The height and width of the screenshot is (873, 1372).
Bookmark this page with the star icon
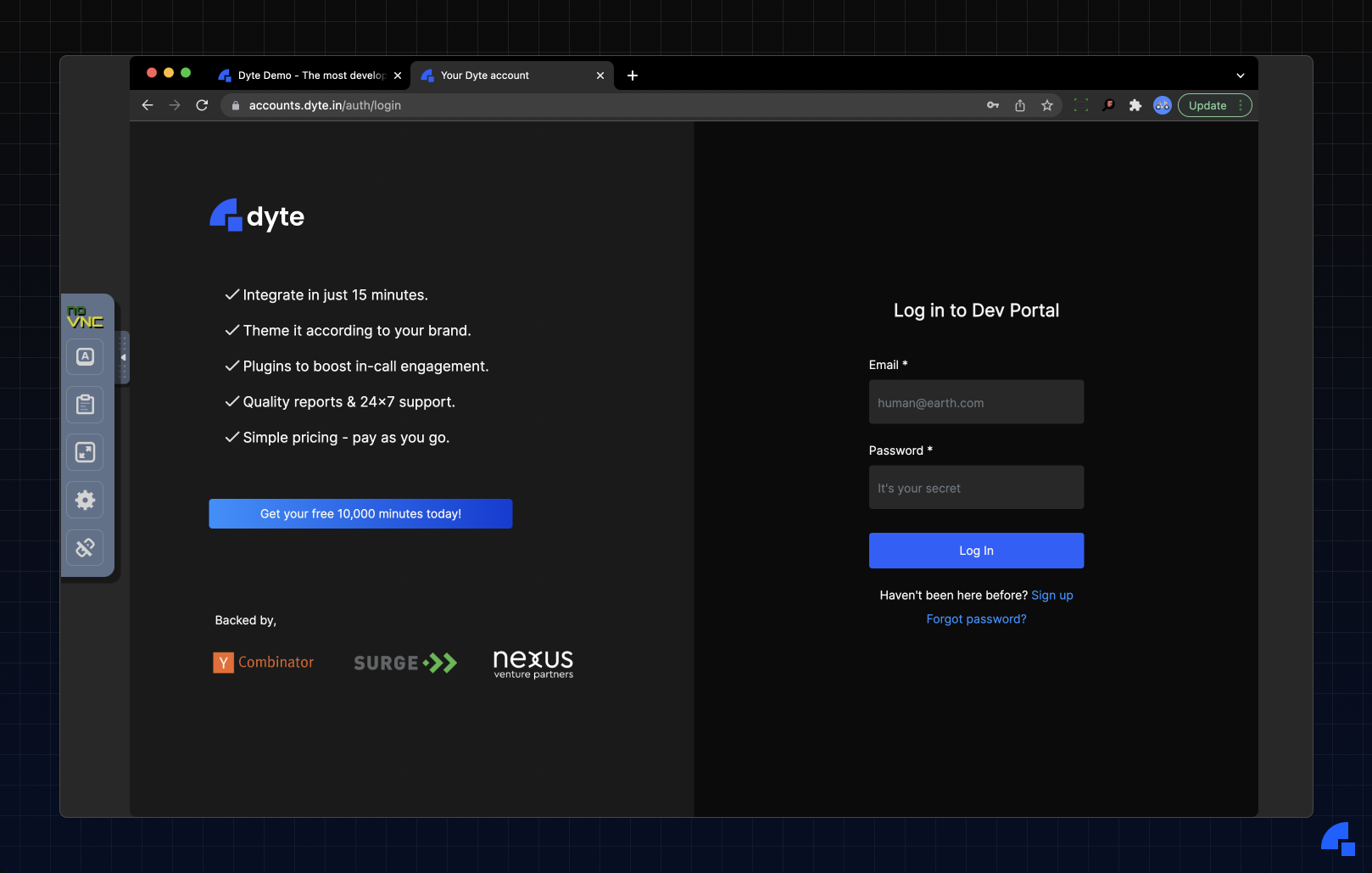coord(1047,105)
